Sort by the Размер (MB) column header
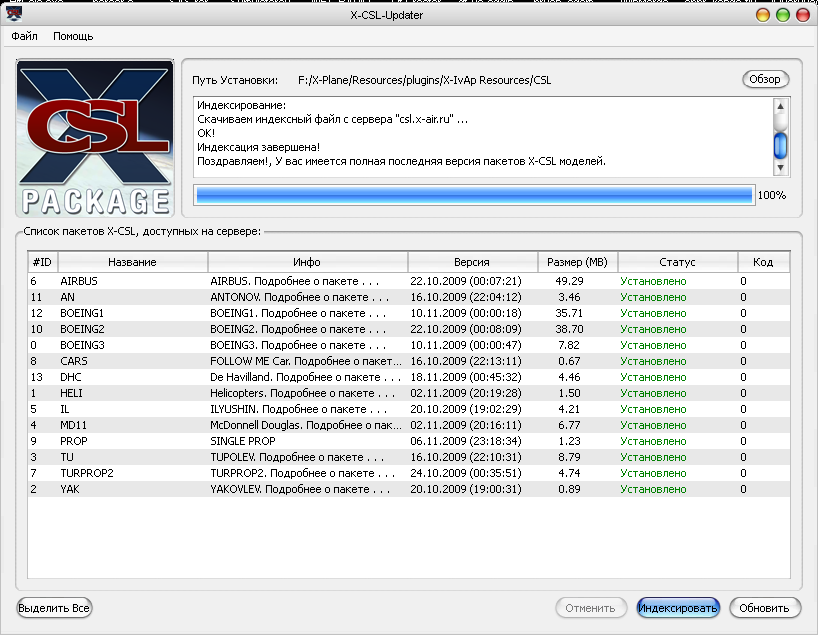This screenshot has width=818, height=635. tap(578, 262)
